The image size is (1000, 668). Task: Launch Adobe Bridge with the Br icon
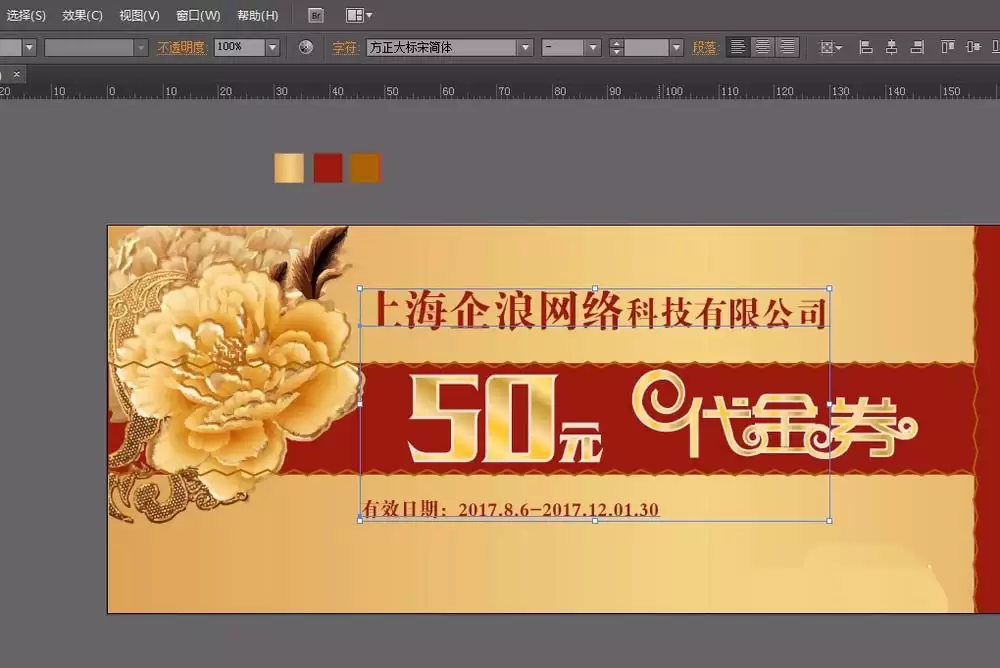(316, 15)
